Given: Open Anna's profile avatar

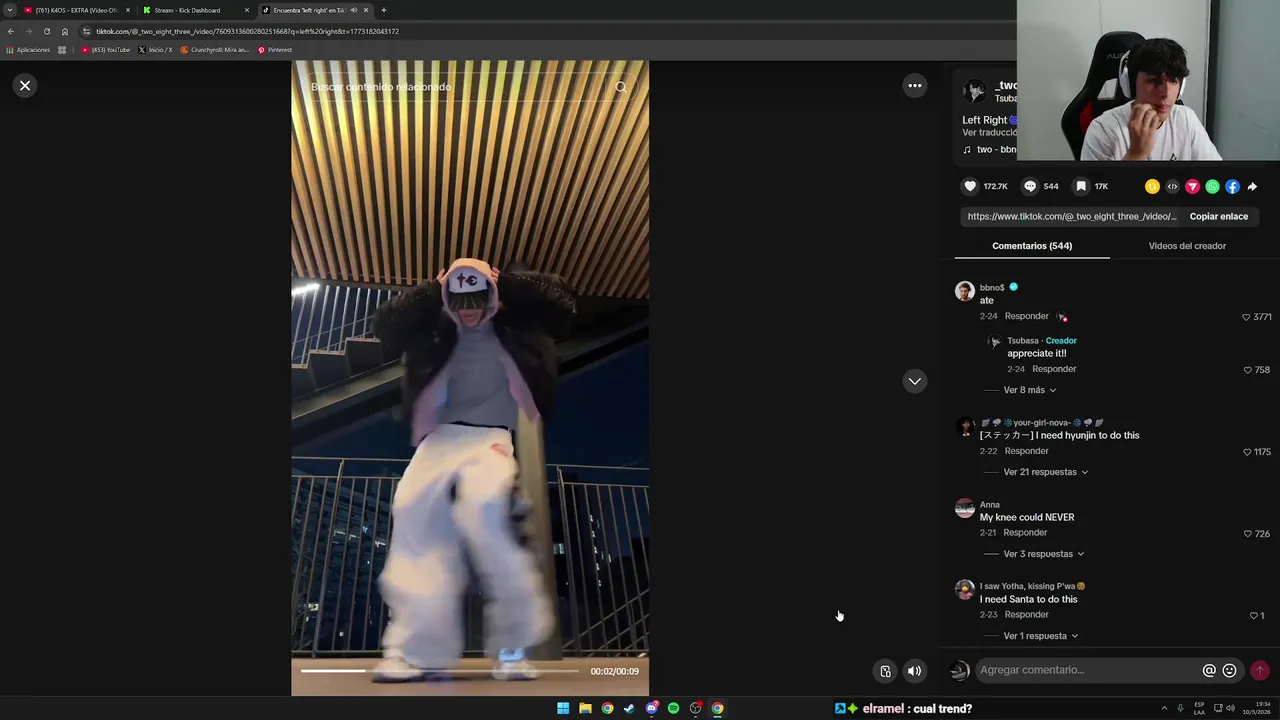Looking at the screenshot, I should (964, 508).
